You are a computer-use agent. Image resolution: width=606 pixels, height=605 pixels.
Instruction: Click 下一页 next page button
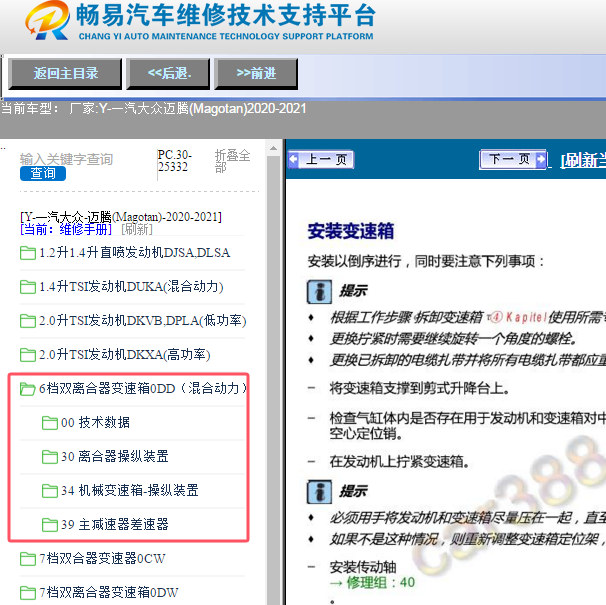point(513,159)
